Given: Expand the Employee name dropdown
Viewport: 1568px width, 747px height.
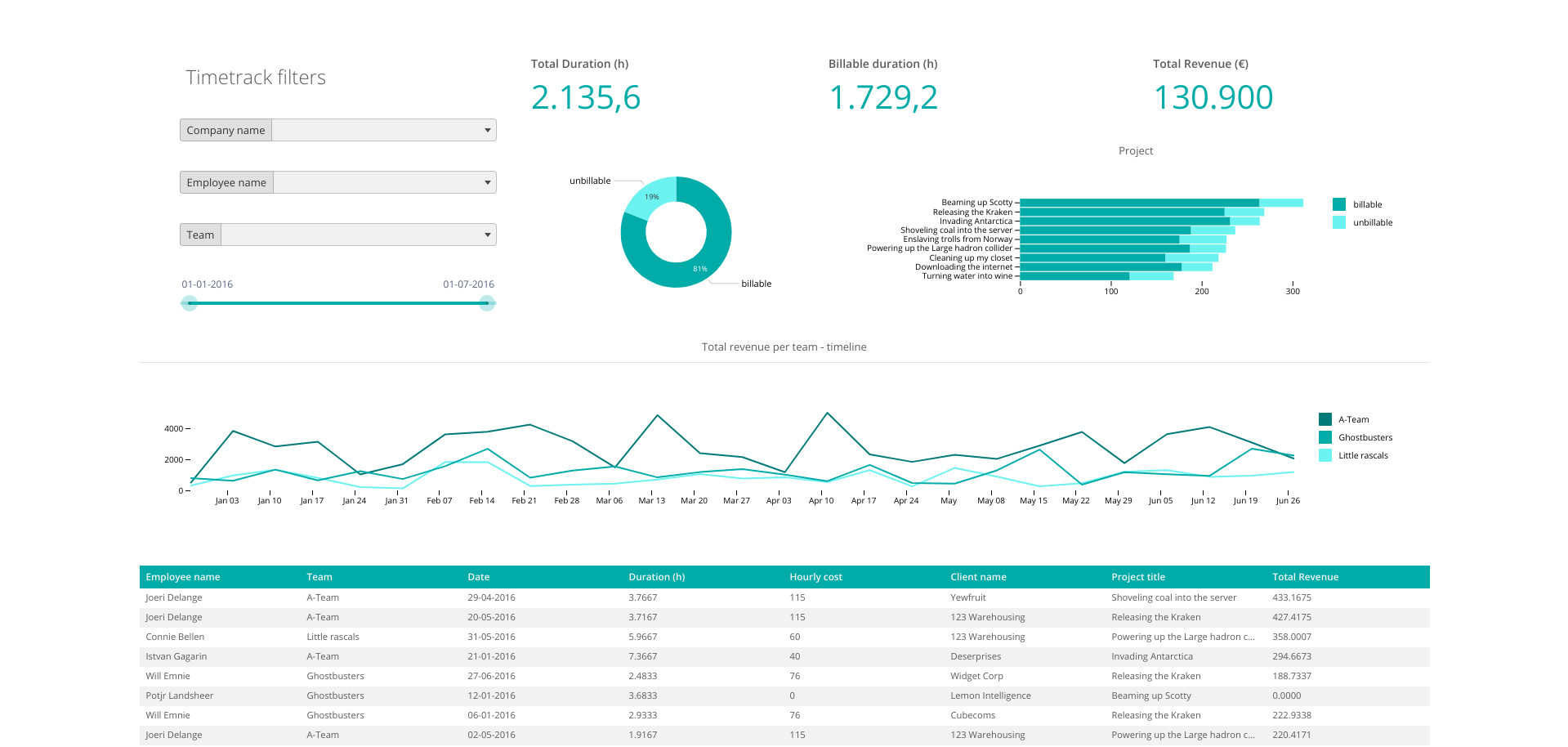Looking at the screenshot, I should [x=383, y=182].
